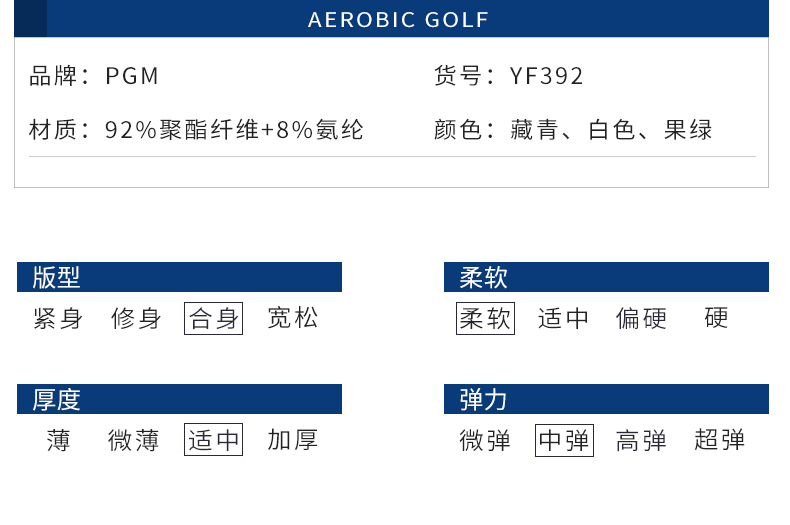Click the boxed 柔软 softness option
The image size is (790, 525).
(485, 318)
